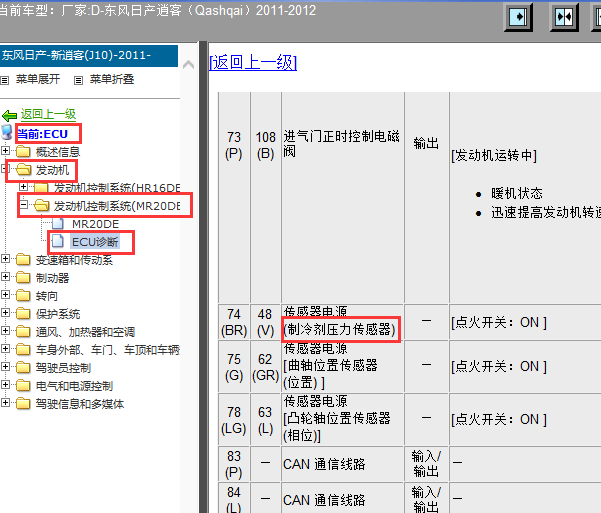Image resolution: width=601 pixels, height=513 pixels.
Task: Click the 74 (BR) terminal cell
Action: pyautogui.click(x=234, y=322)
